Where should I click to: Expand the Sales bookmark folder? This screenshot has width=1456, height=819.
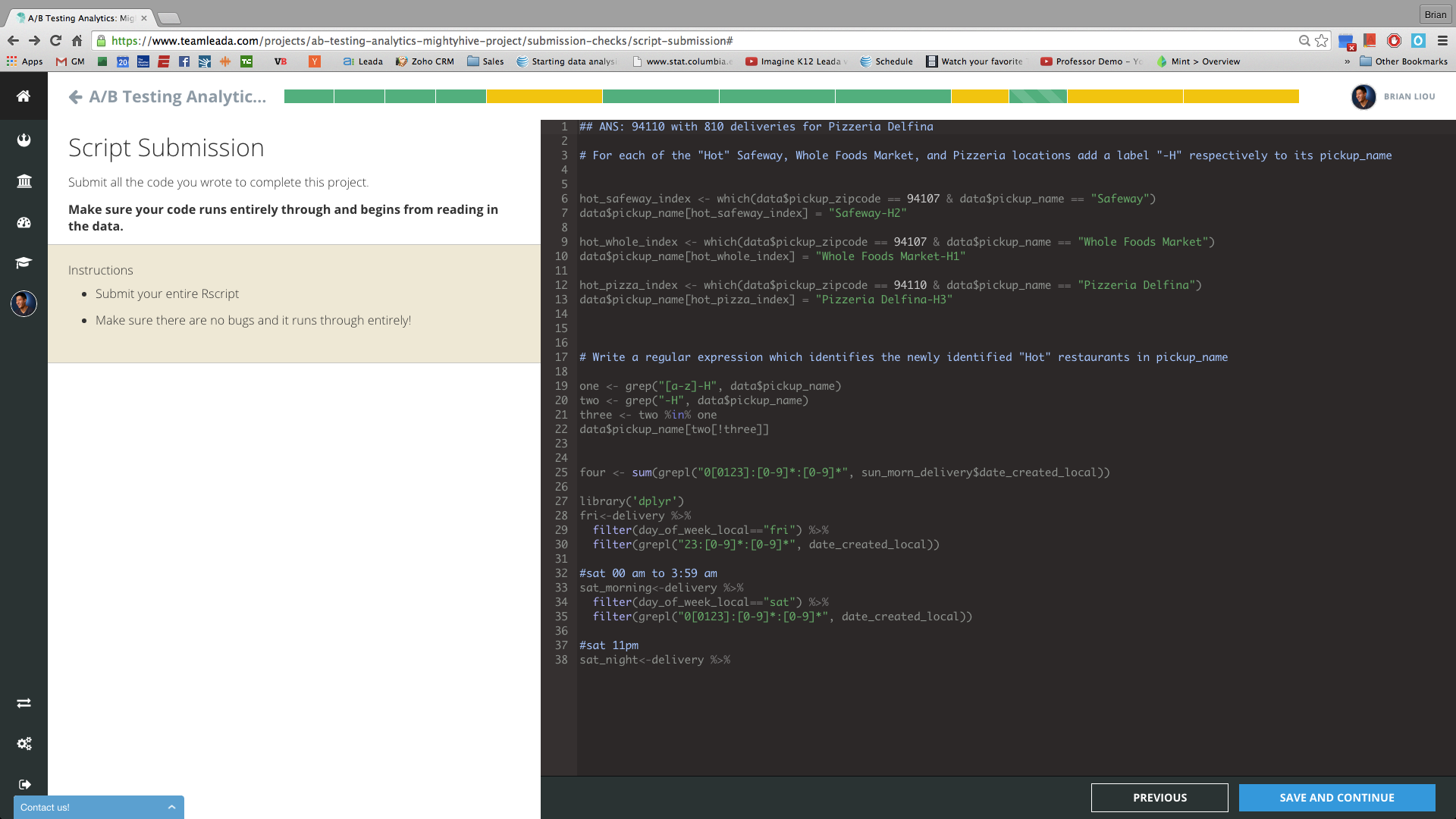485,61
